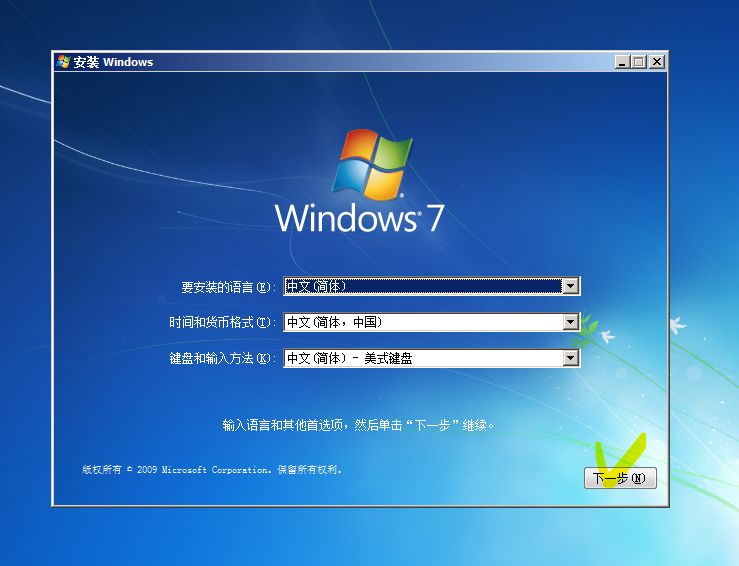739x566 pixels.
Task: Click the 时间和货币格式 label
Action: (x=222, y=322)
